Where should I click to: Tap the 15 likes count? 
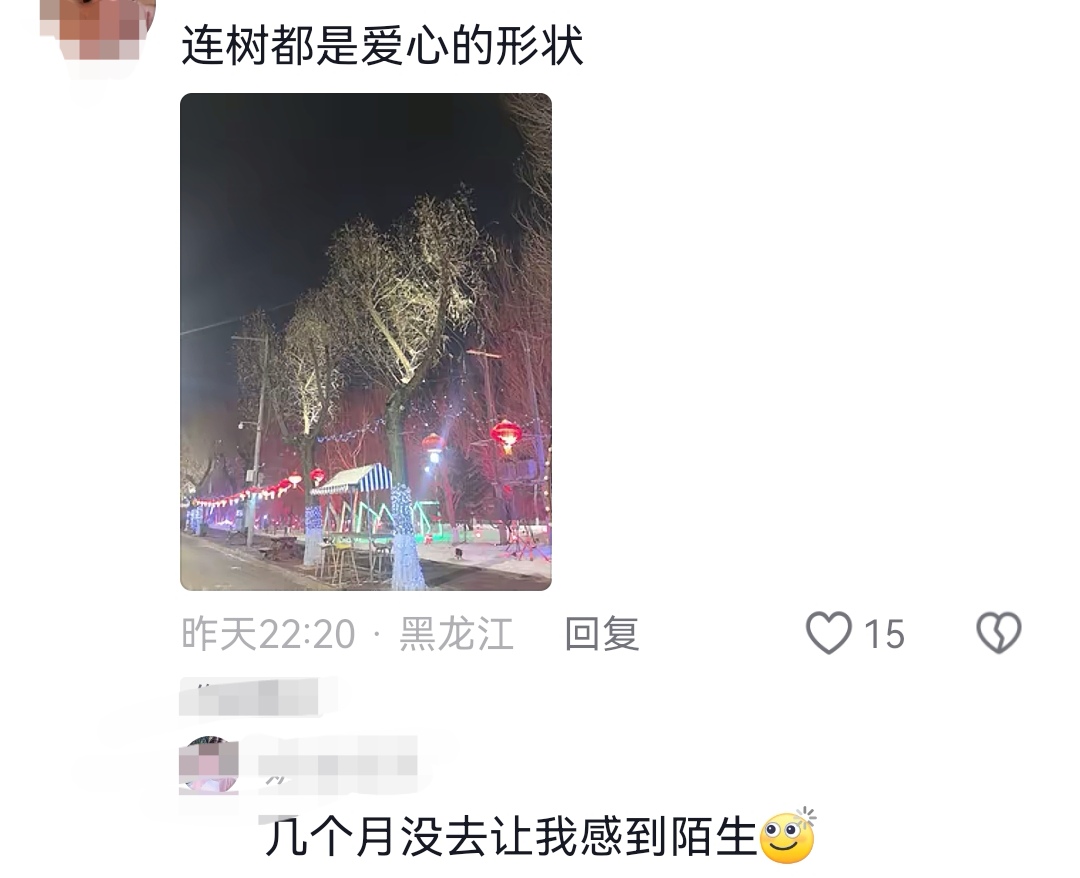(x=884, y=634)
